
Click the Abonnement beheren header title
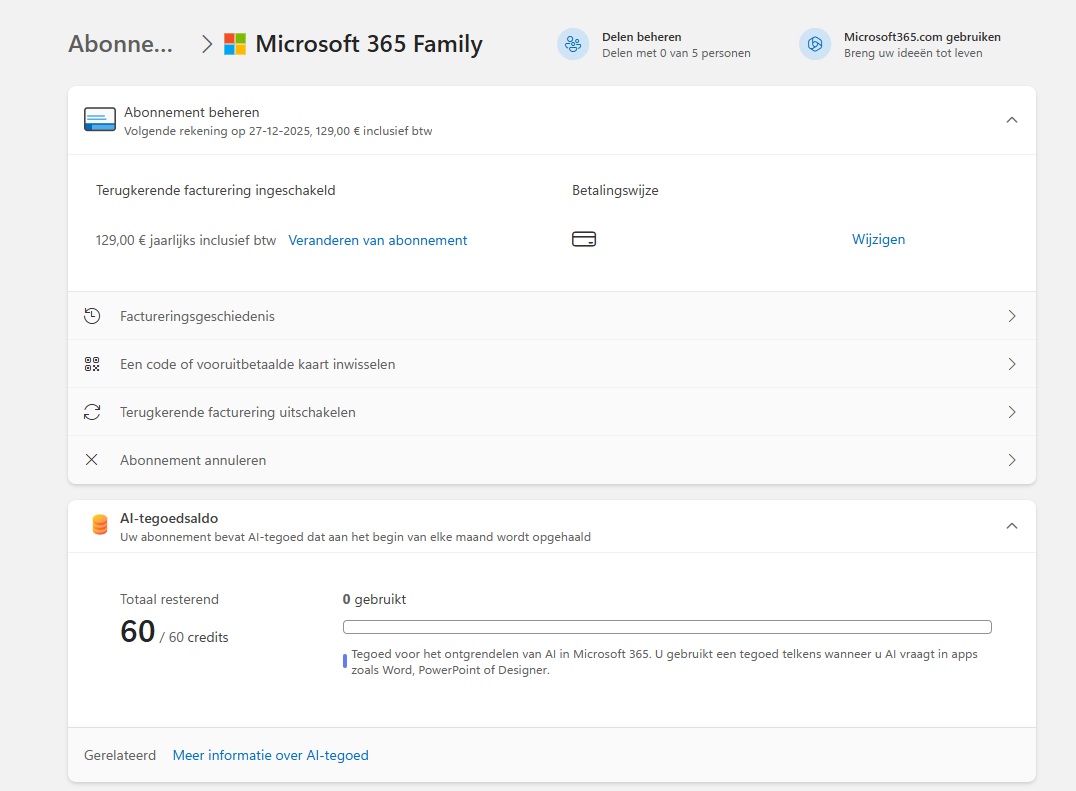click(191, 113)
